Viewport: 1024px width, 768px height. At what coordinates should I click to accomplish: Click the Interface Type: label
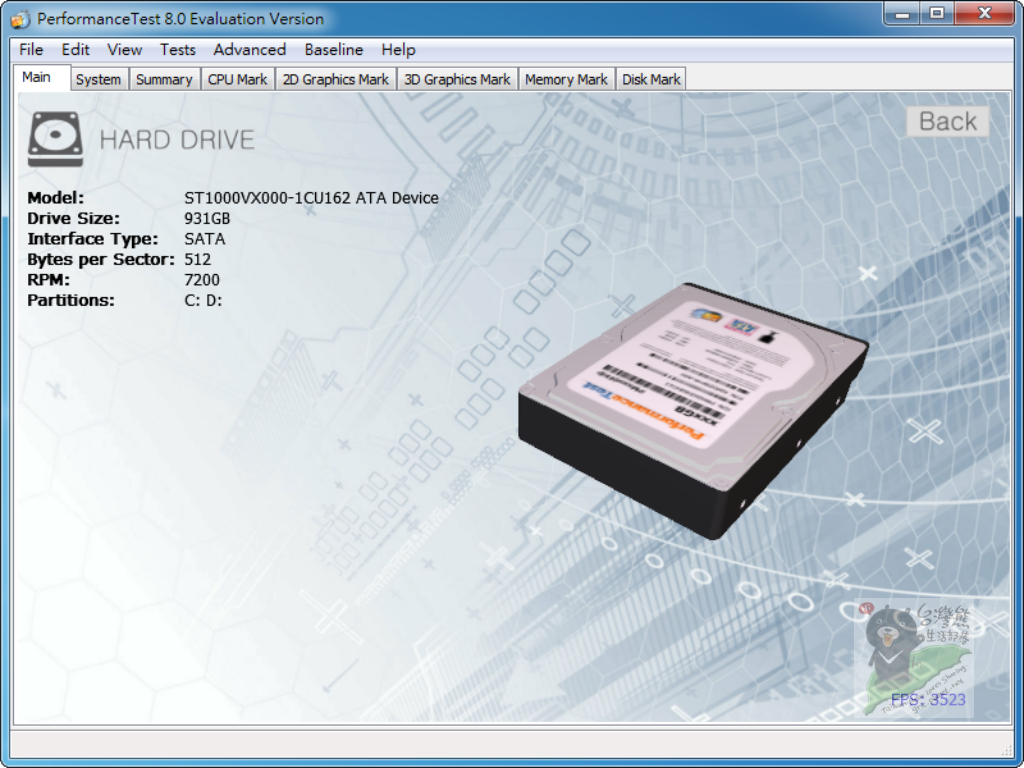coord(93,239)
